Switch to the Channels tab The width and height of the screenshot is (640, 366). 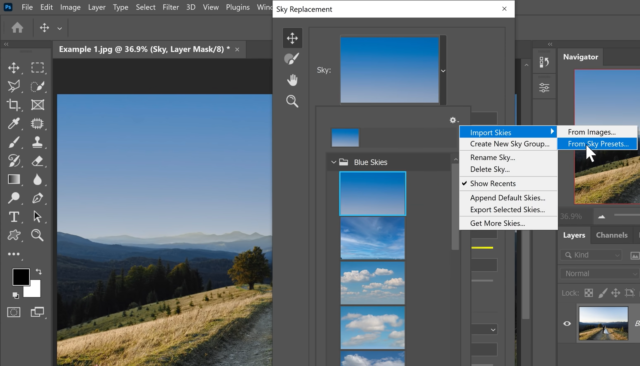click(611, 235)
